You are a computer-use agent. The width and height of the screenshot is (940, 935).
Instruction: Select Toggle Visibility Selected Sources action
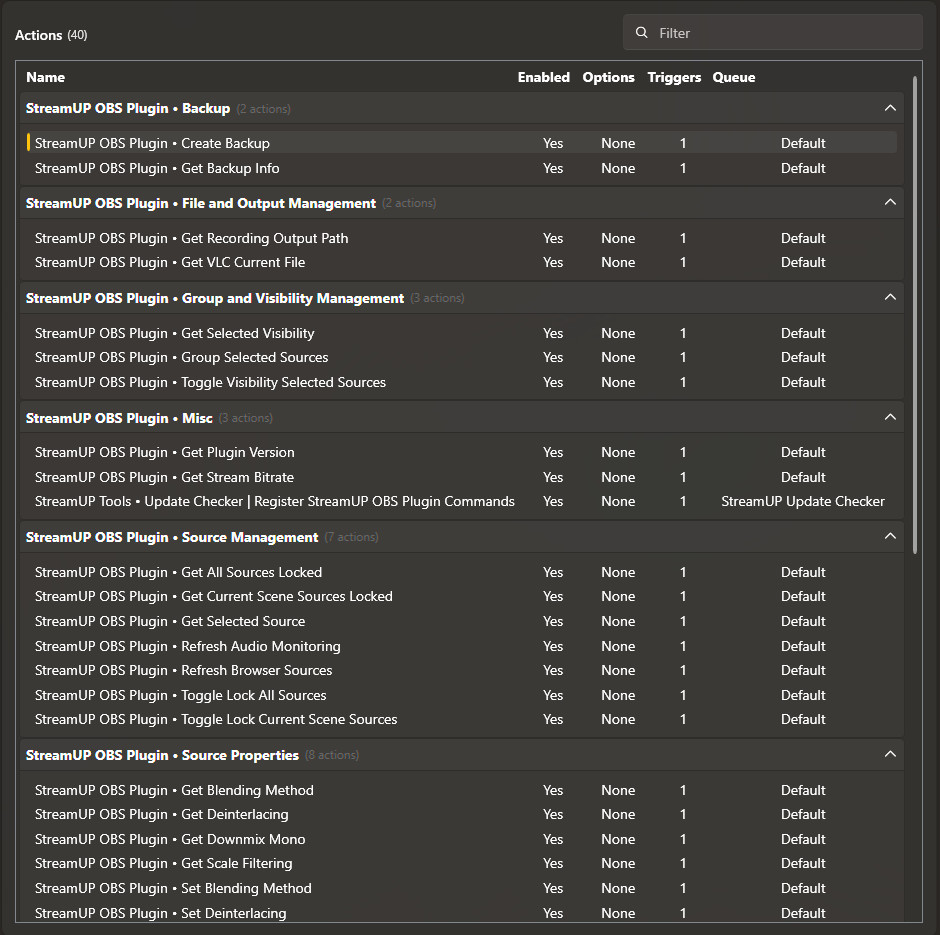[x=462, y=382]
